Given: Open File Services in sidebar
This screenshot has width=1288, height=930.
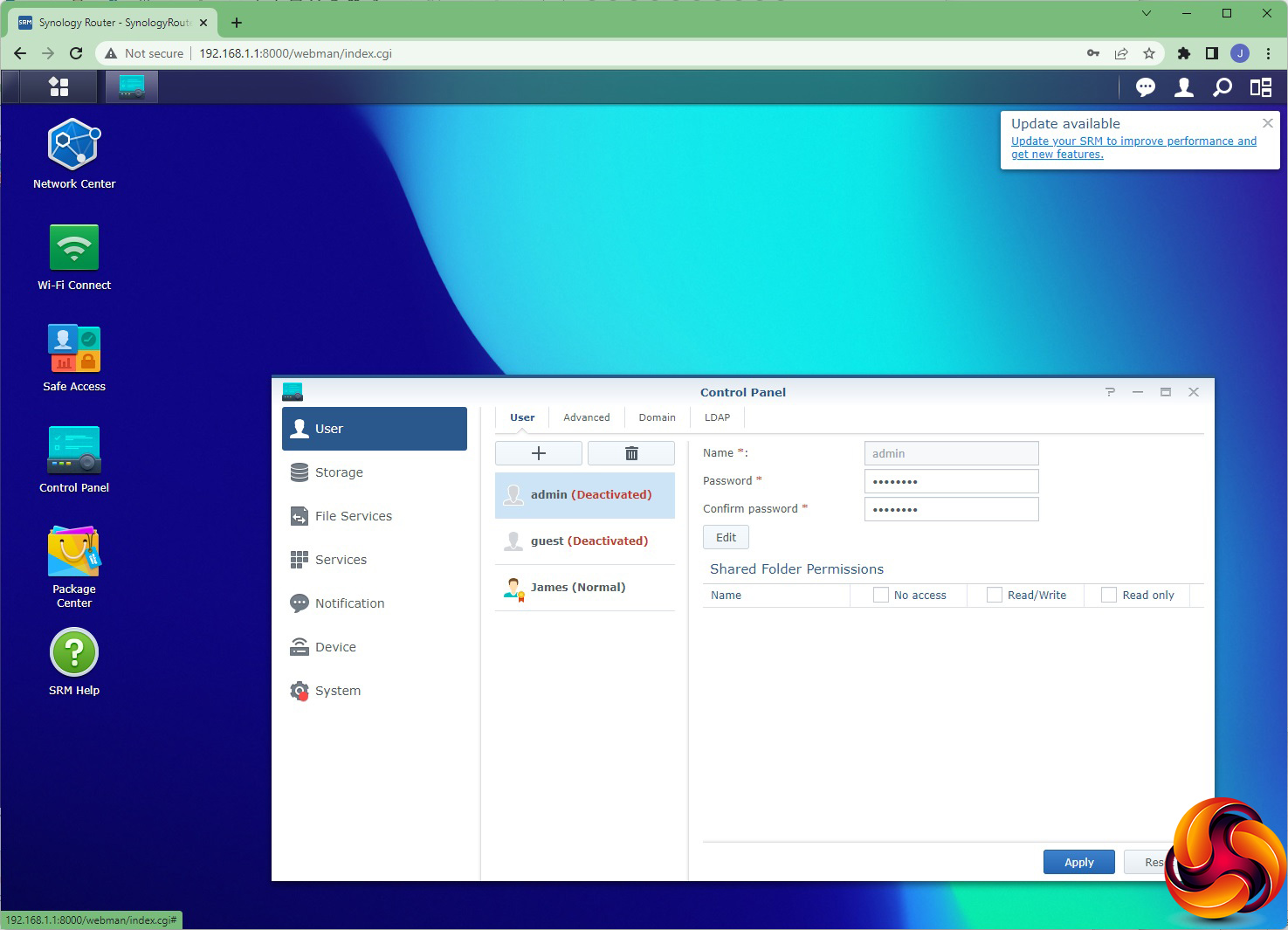Looking at the screenshot, I should coord(375,516).
